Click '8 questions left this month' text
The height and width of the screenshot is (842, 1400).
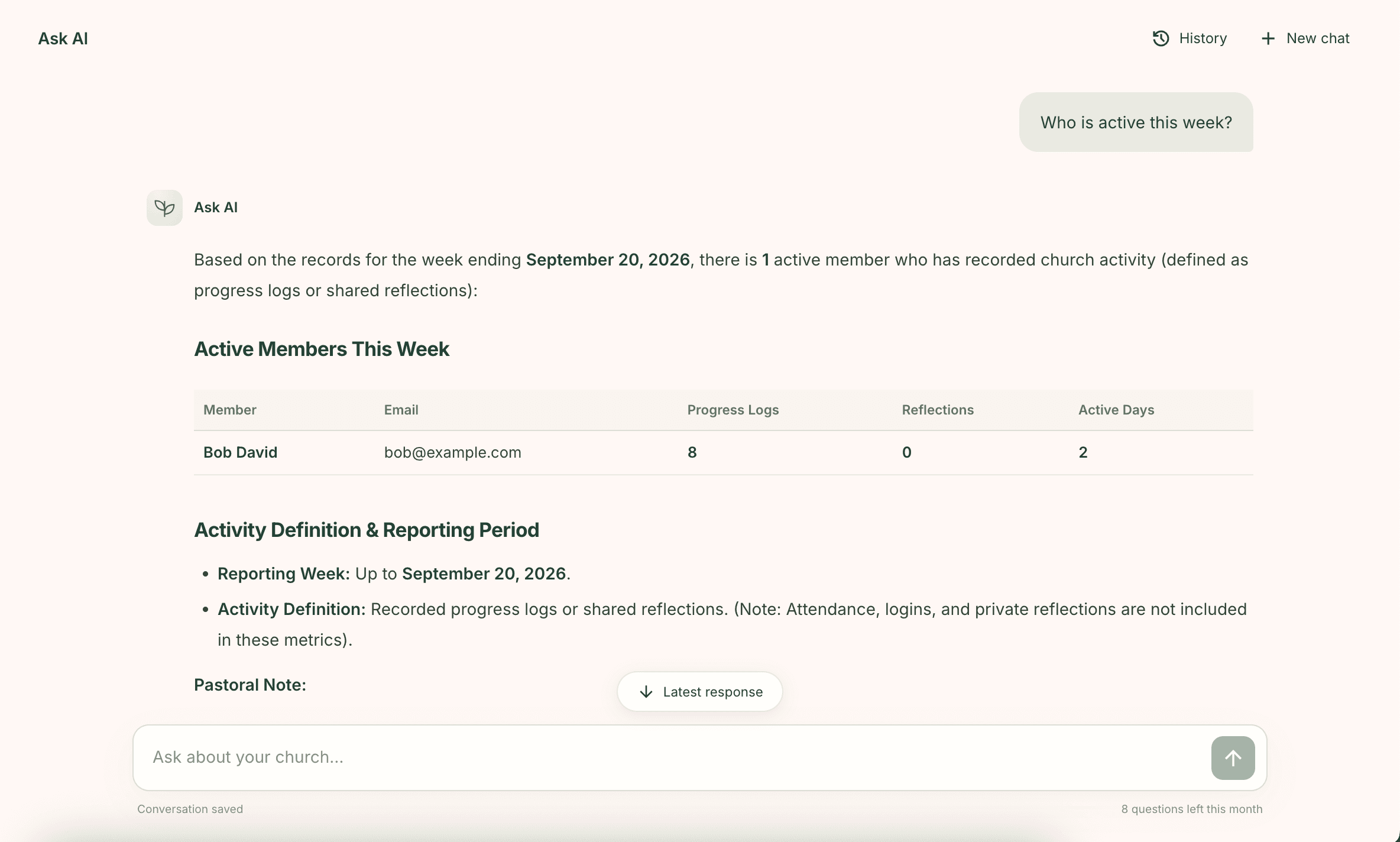click(1191, 809)
